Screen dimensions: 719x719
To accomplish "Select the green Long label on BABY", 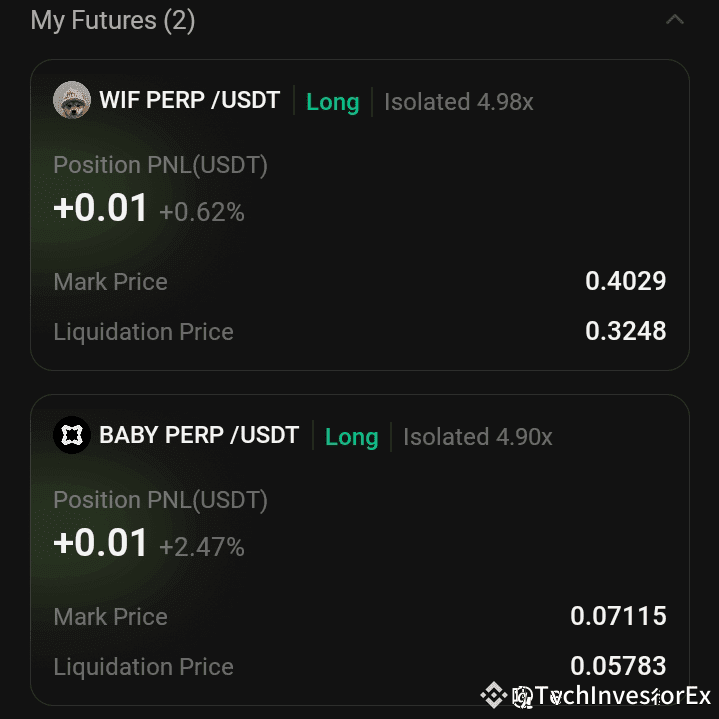I will [x=351, y=437].
